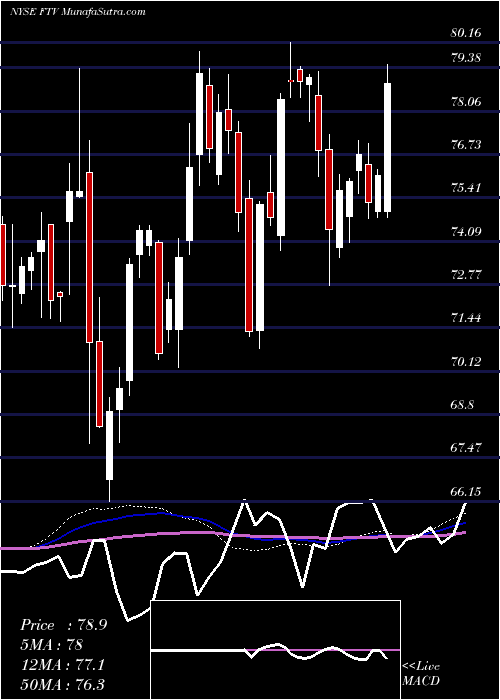Image resolution: width=500 pixels, height=700 pixels.
Task: Click the Live MACD inset chart
Action: 275,650
